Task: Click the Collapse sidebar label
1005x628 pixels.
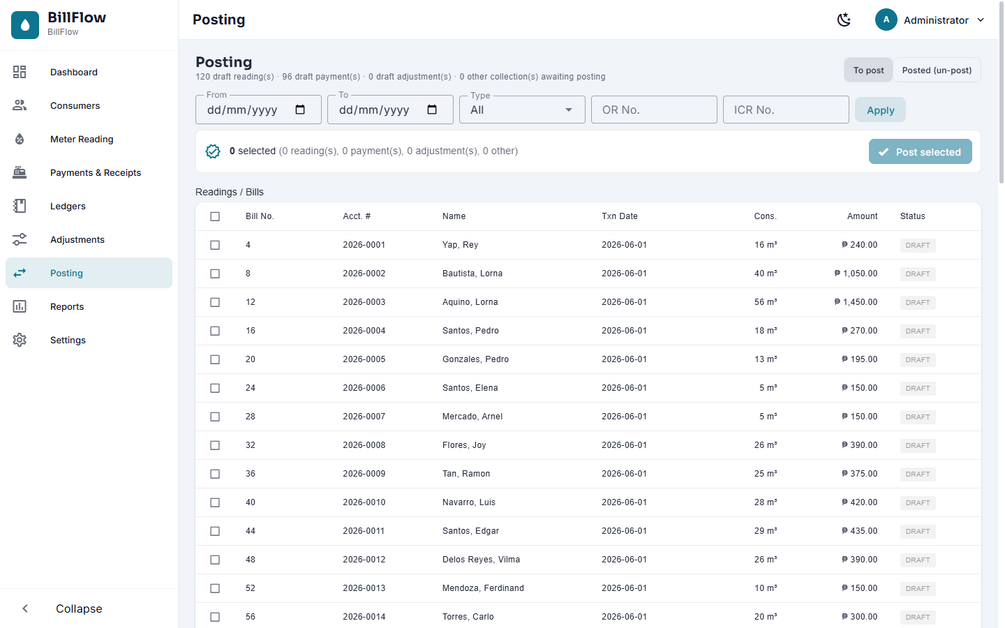Action: [x=79, y=609]
